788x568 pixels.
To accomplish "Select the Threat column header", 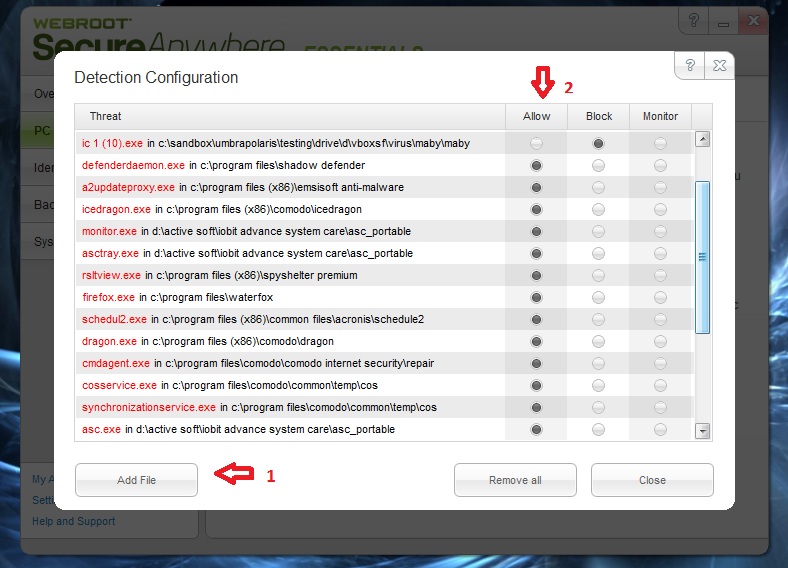I will click(290, 116).
